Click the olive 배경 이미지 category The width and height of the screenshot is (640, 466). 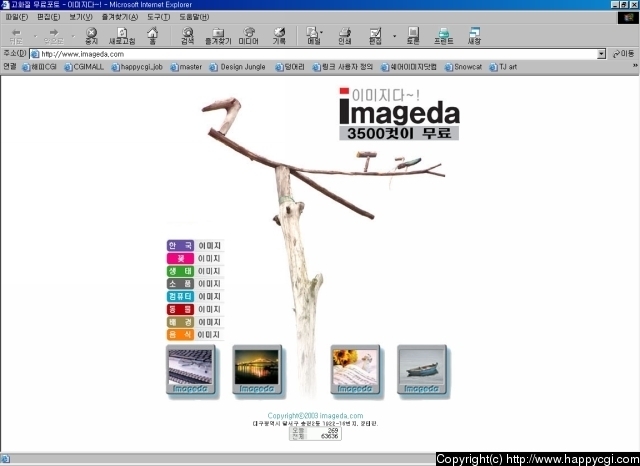(195, 322)
